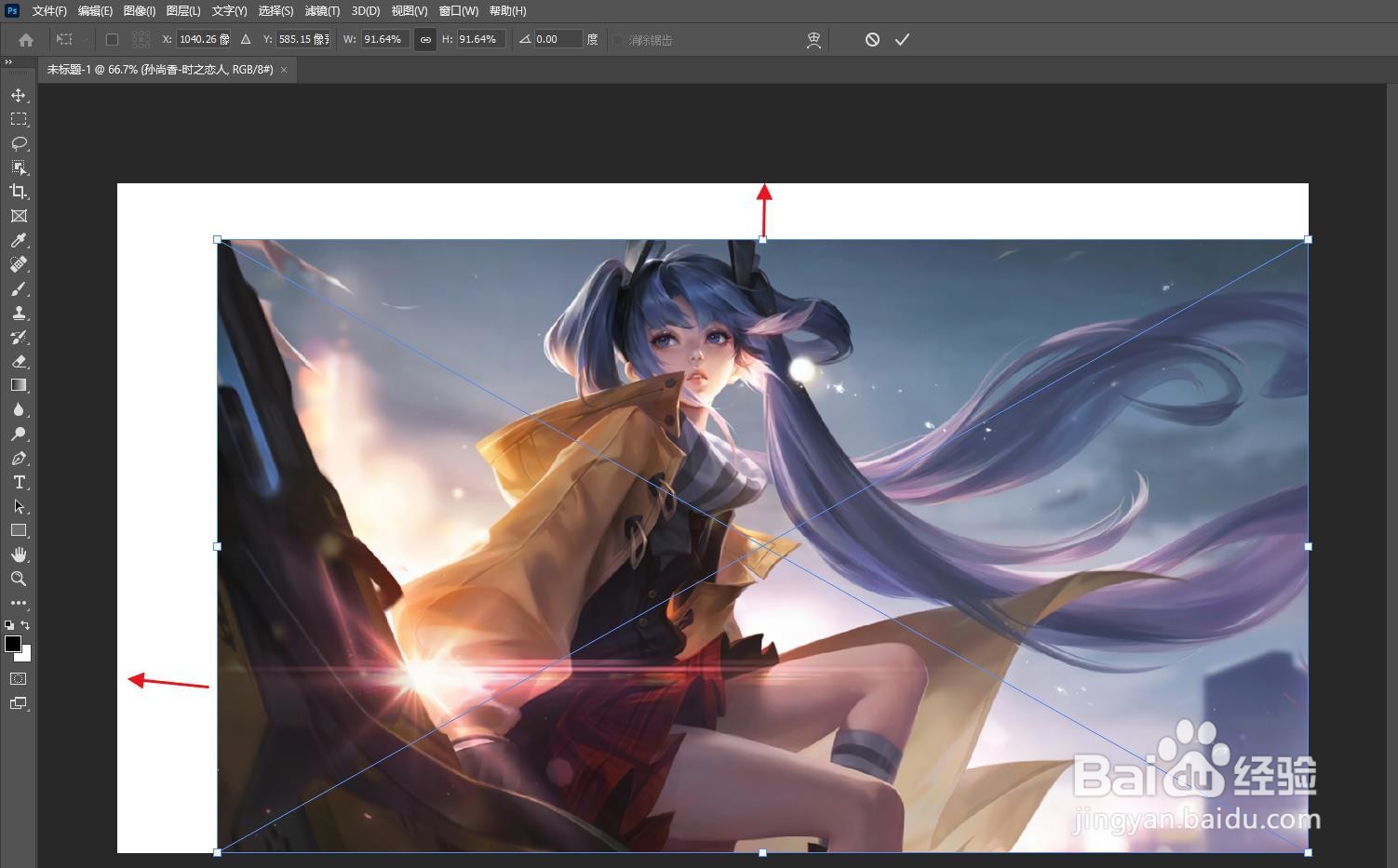Click the rotation angle field
Screen dimensions: 1398x868
pyautogui.click(x=558, y=39)
